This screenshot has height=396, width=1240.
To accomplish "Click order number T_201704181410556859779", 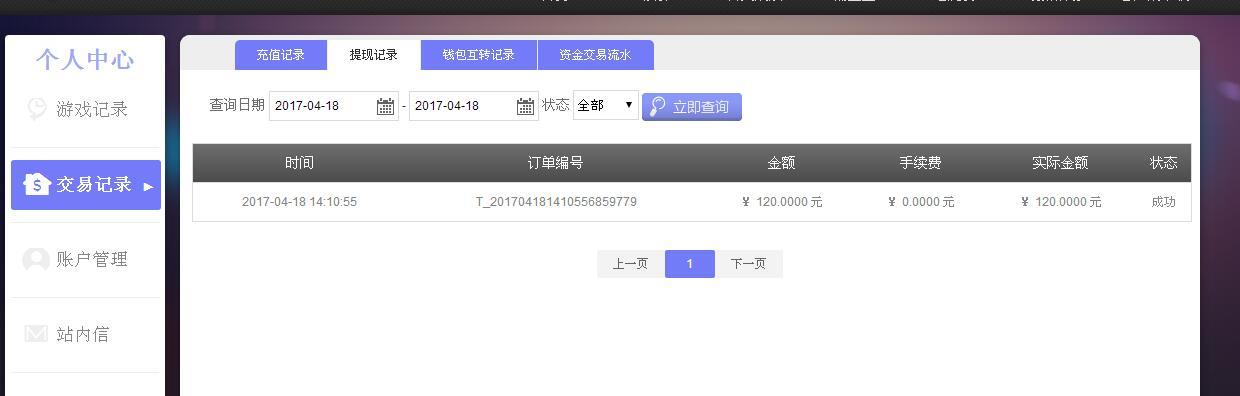I will 556,202.
